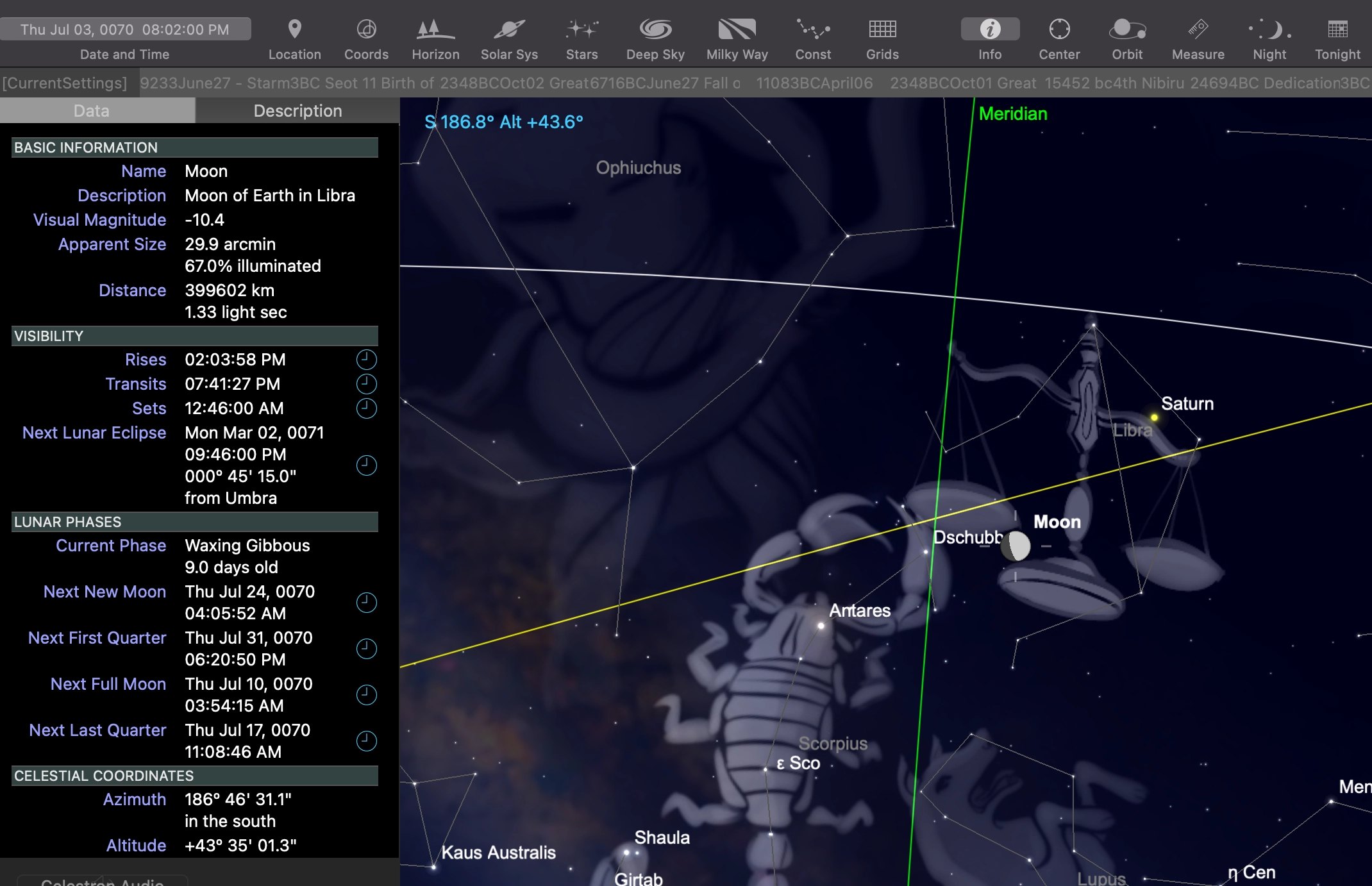Activate the Orbit mode icon
The image size is (1372, 886).
pos(1127,29)
